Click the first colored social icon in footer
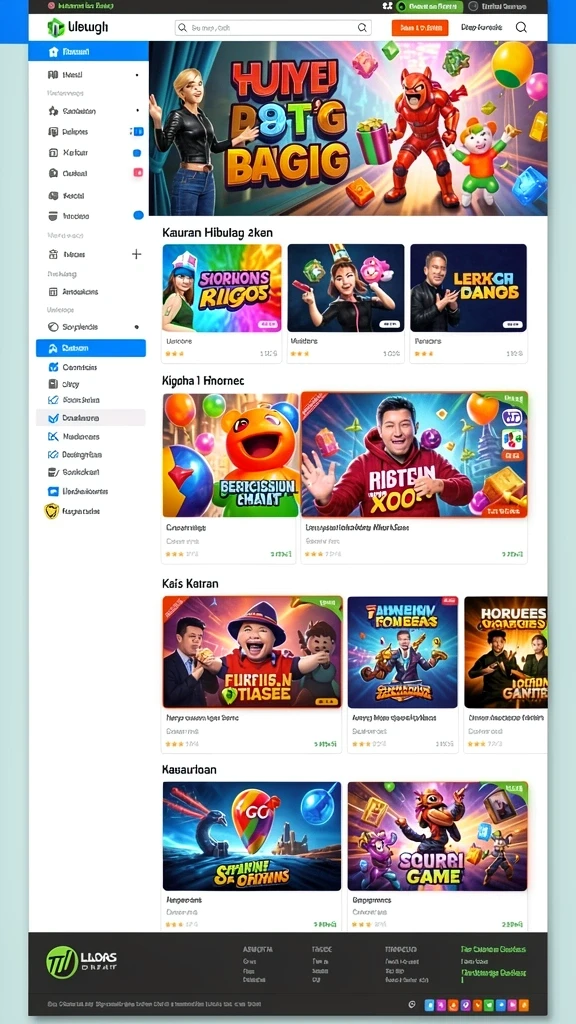 tap(429, 1005)
